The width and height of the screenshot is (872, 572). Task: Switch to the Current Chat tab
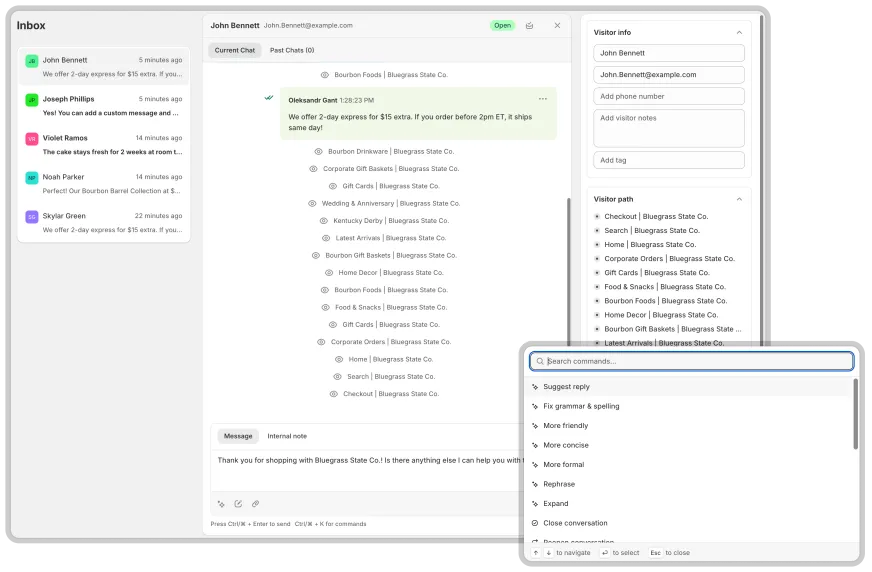pos(235,50)
